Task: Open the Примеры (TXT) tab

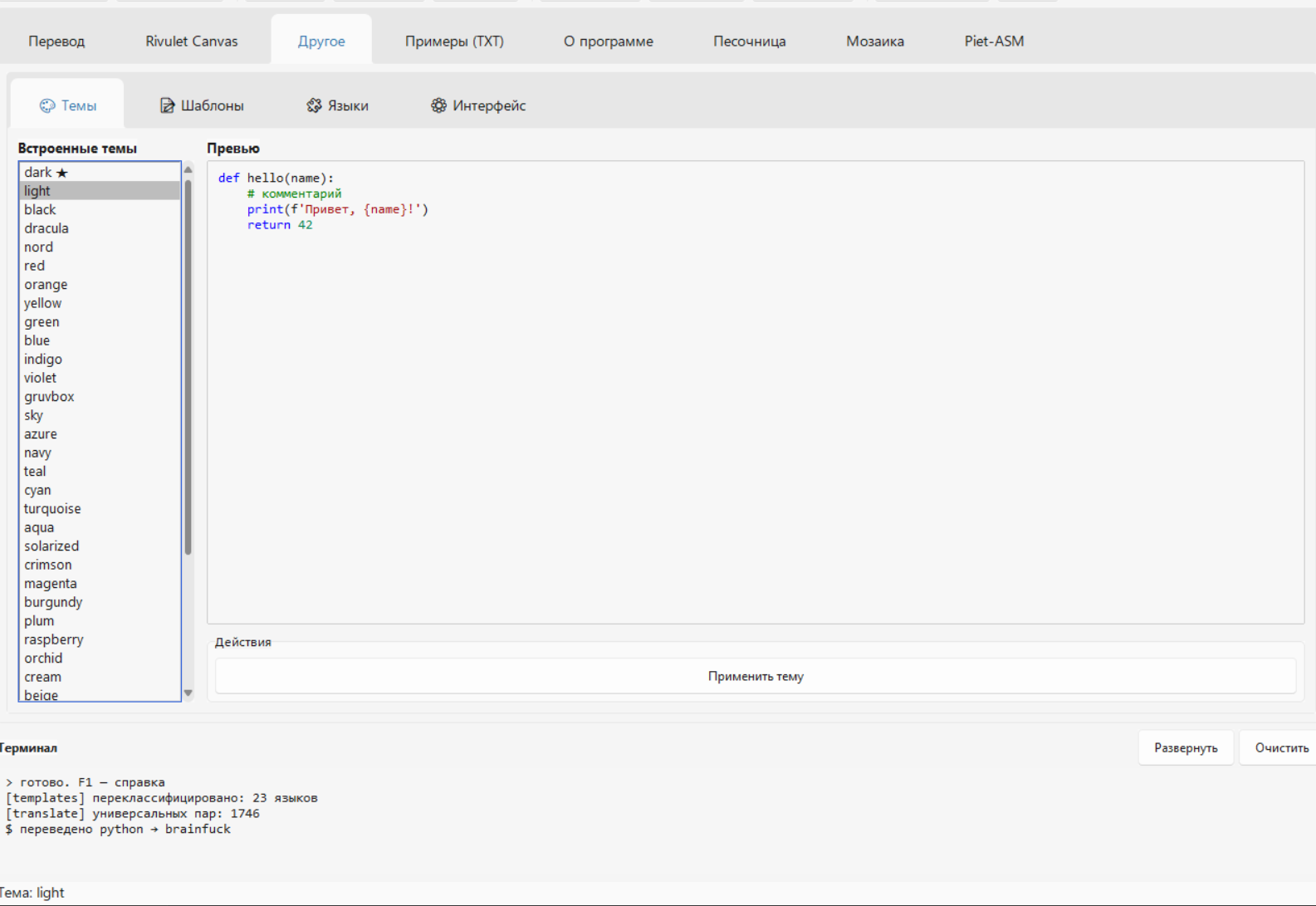Action: tap(454, 41)
